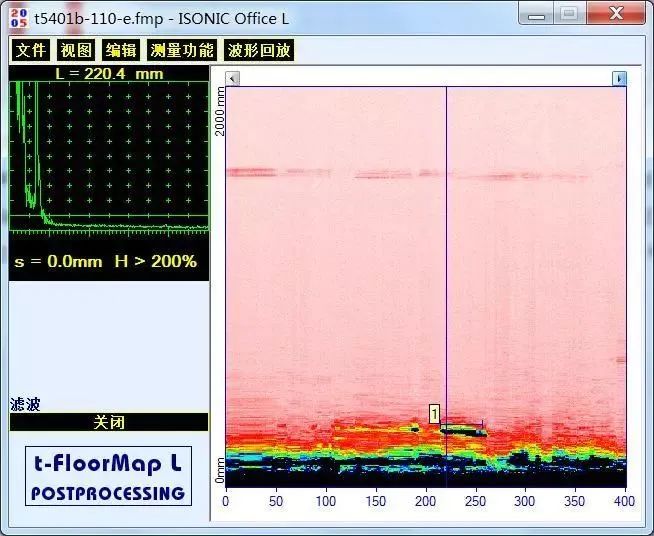Click the L = 220.4 mm readout
The image size is (654, 536).
point(109,74)
